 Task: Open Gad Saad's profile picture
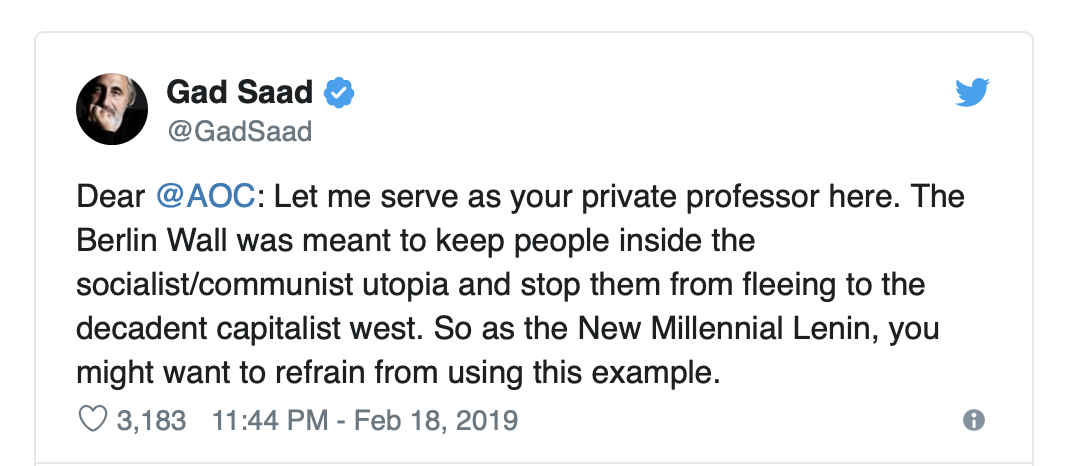click(x=111, y=109)
